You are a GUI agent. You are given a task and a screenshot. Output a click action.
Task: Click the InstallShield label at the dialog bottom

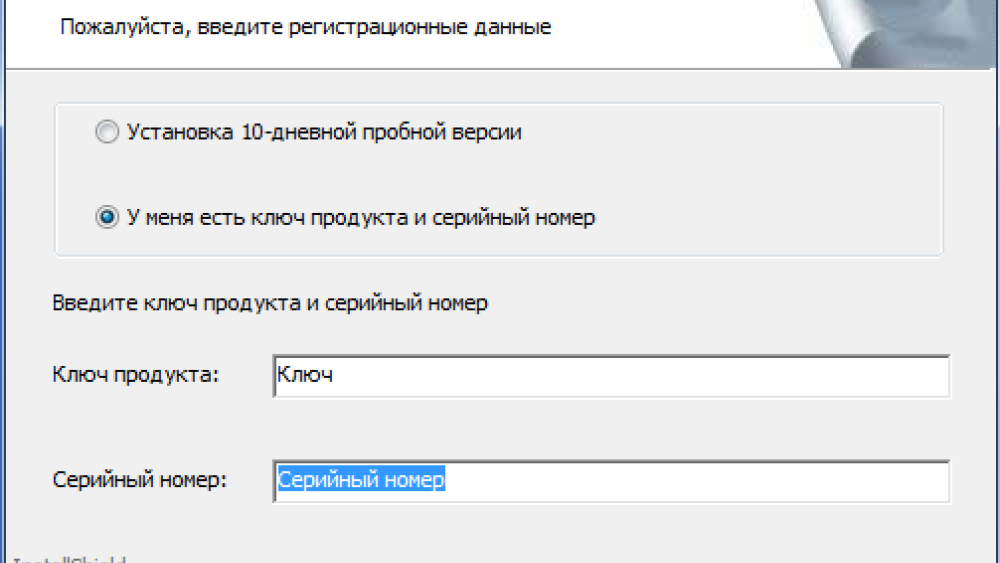pos(70,559)
